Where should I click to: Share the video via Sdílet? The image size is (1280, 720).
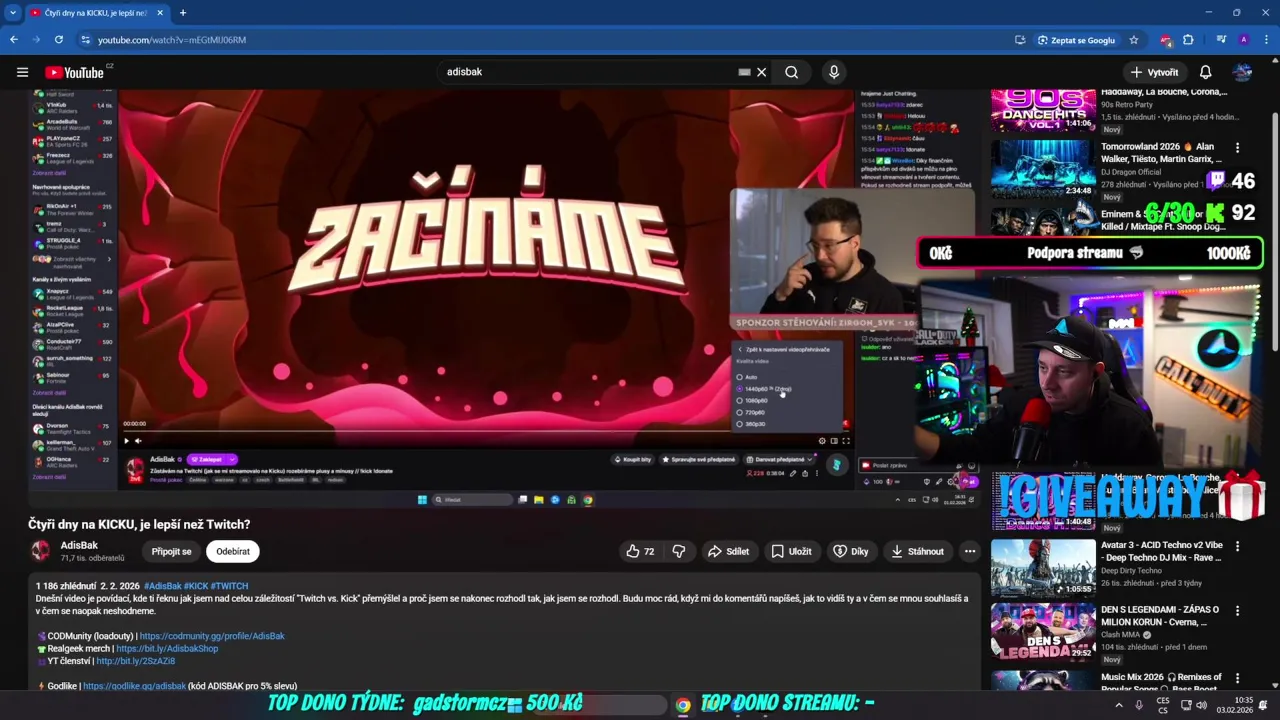(x=728, y=551)
